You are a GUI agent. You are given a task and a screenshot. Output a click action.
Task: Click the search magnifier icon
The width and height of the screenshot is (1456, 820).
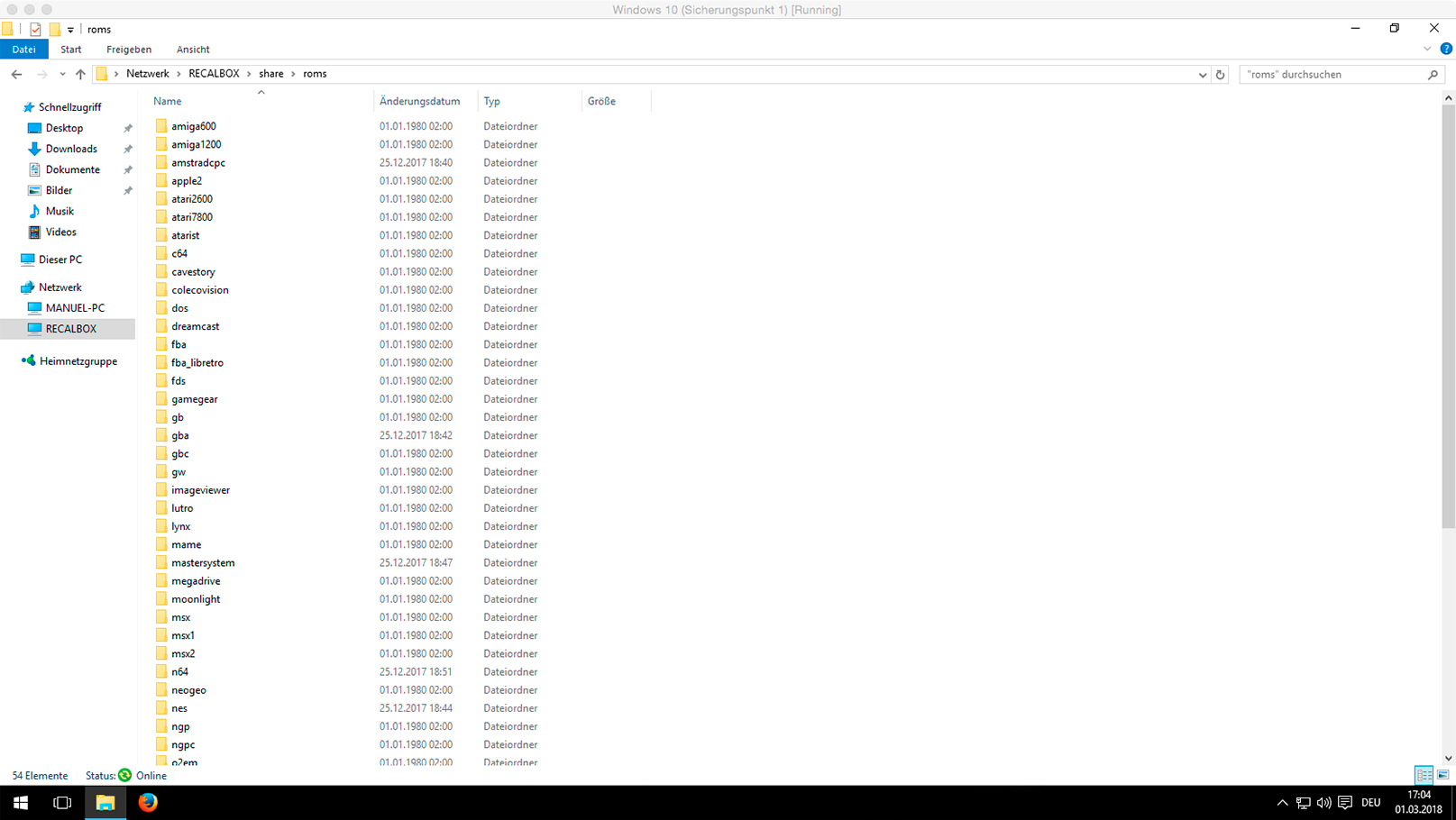click(x=1433, y=75)
